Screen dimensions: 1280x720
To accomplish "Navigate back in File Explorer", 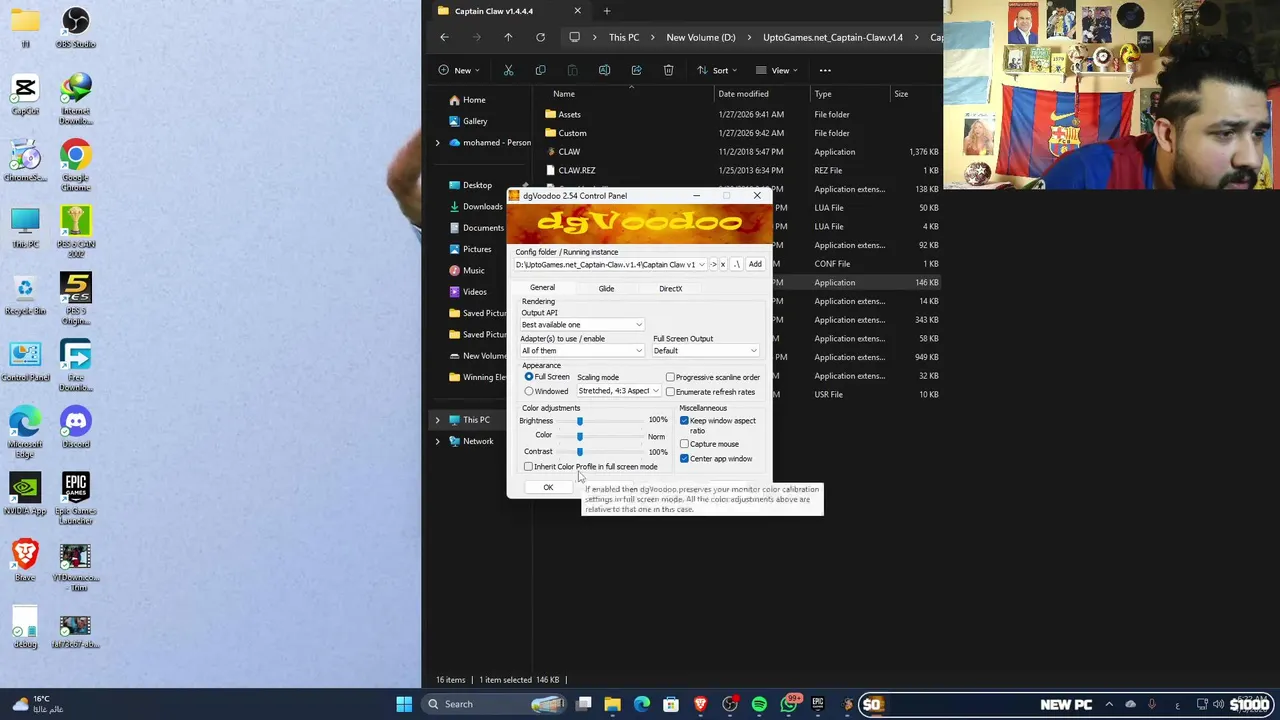I will [x=444, y=37].
